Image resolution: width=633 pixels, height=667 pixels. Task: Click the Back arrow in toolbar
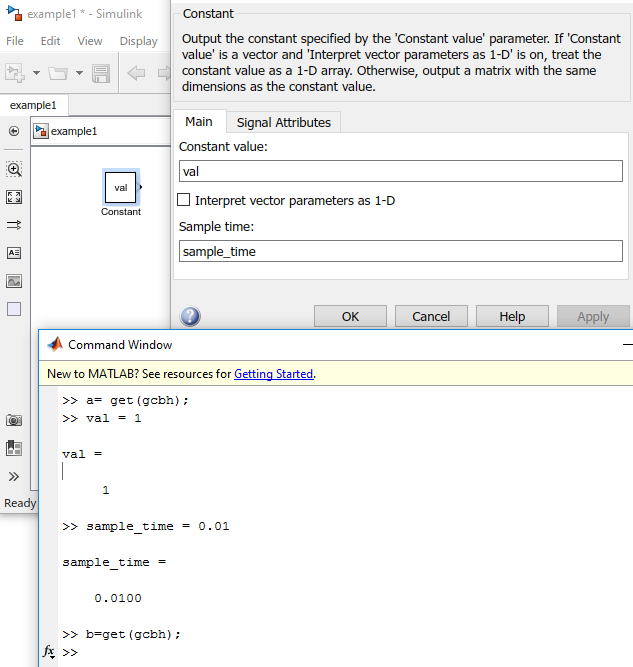(x=136, y=73)
